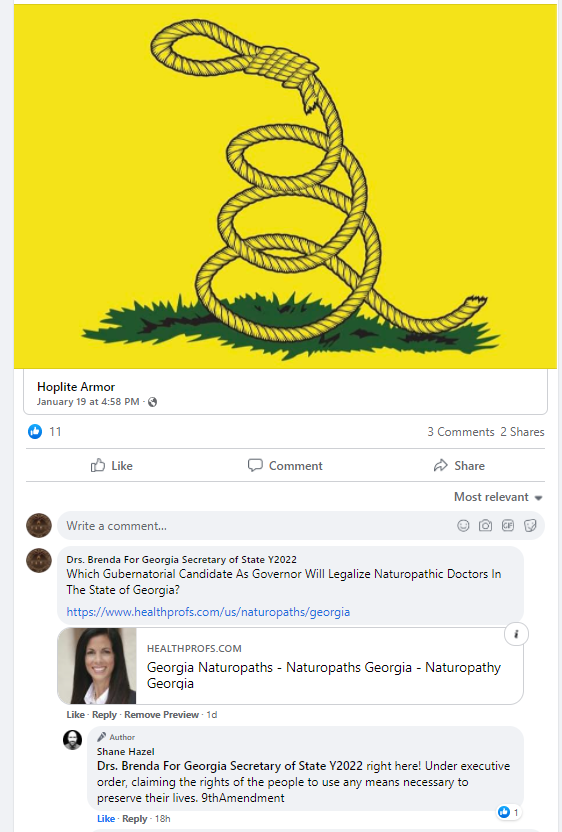Open the healthprofs.com naturopaths Georgia link

(208, 612)
